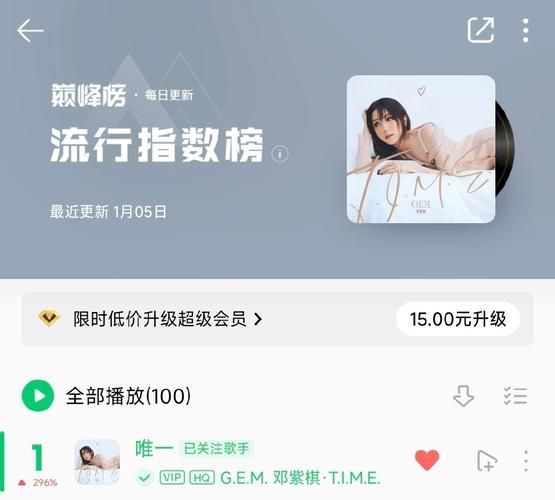This screenshot has width=555, height=500.
Task: Download all songs with the download arrow
Action: (463, 396)
